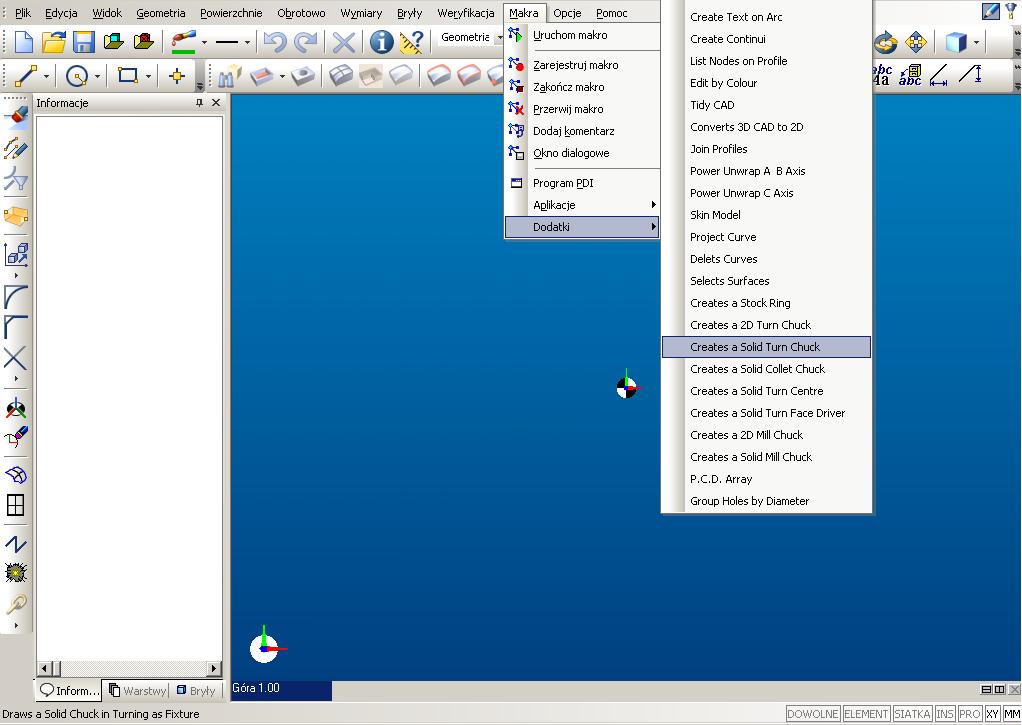
Task: Click the zoom extents diamond icon
Action: tap(916, 42)
